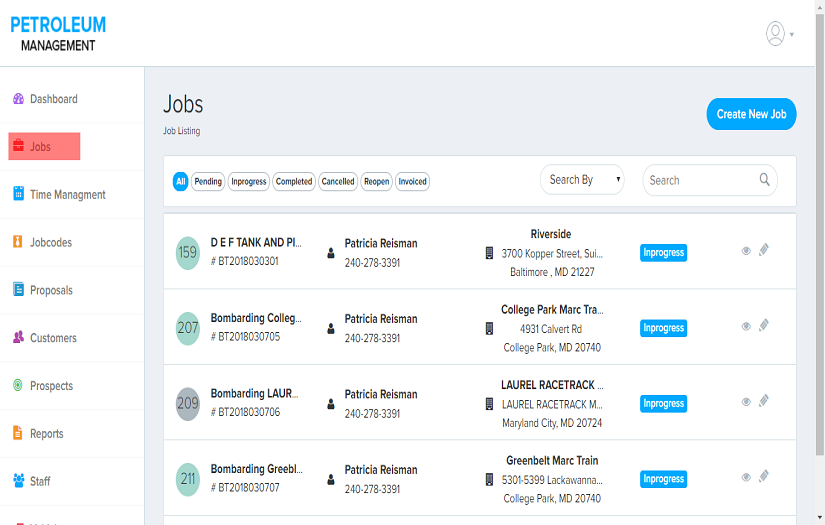The height and width of the screenshot is (525, 825).
Task: Expand profile menu arrow beside avatar
Action: [x=792, y=35]
